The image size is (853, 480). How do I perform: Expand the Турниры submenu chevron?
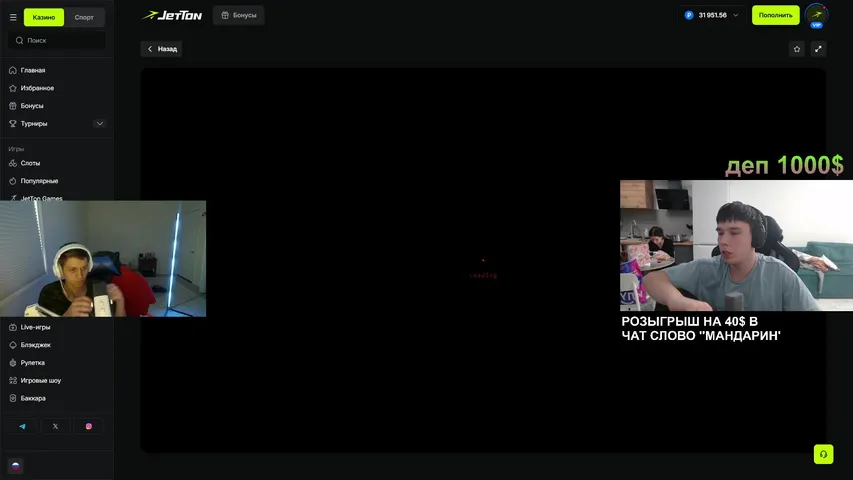(99, 124)
